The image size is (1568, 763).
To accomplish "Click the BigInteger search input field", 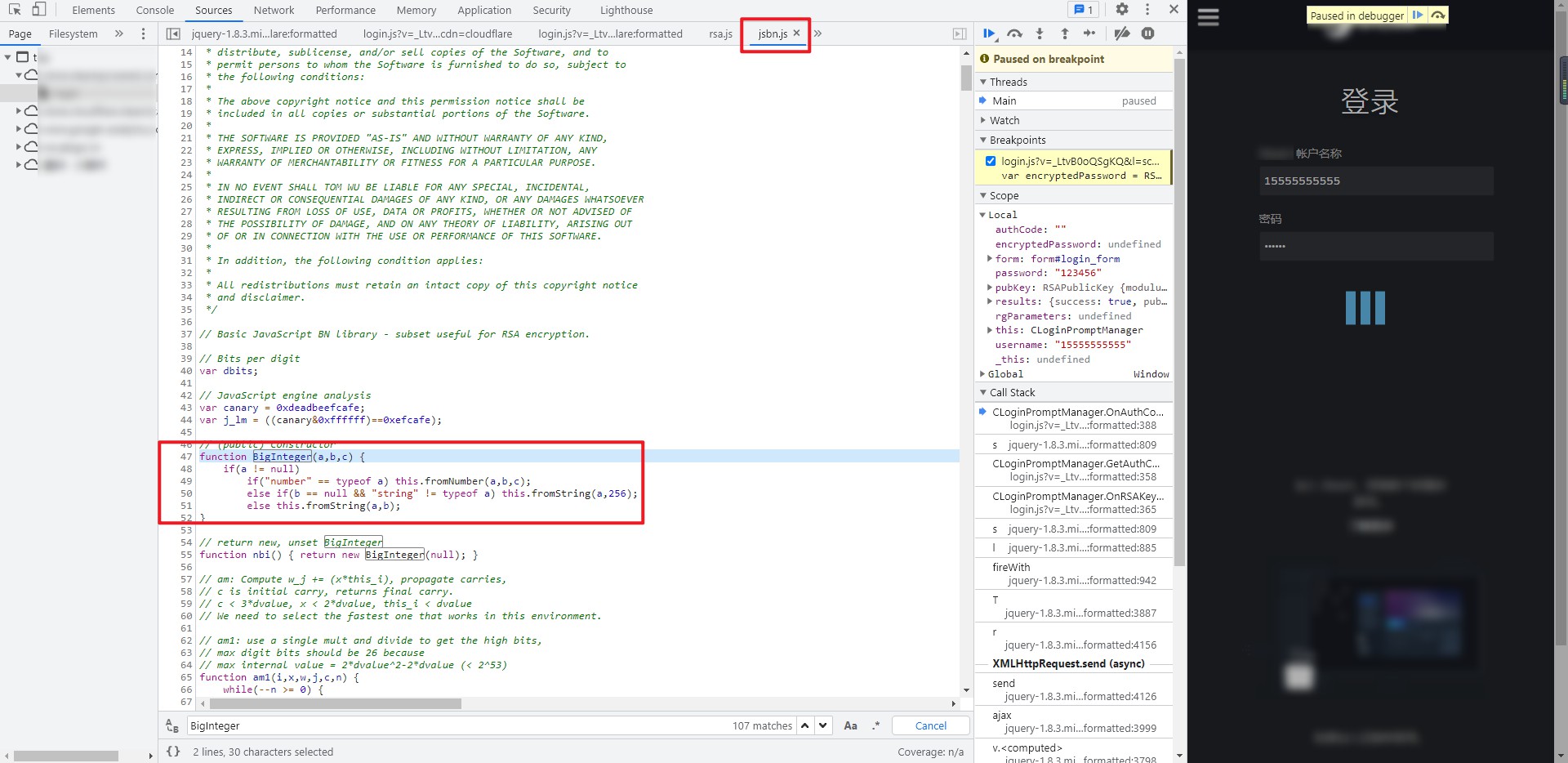I will (457, 725).
